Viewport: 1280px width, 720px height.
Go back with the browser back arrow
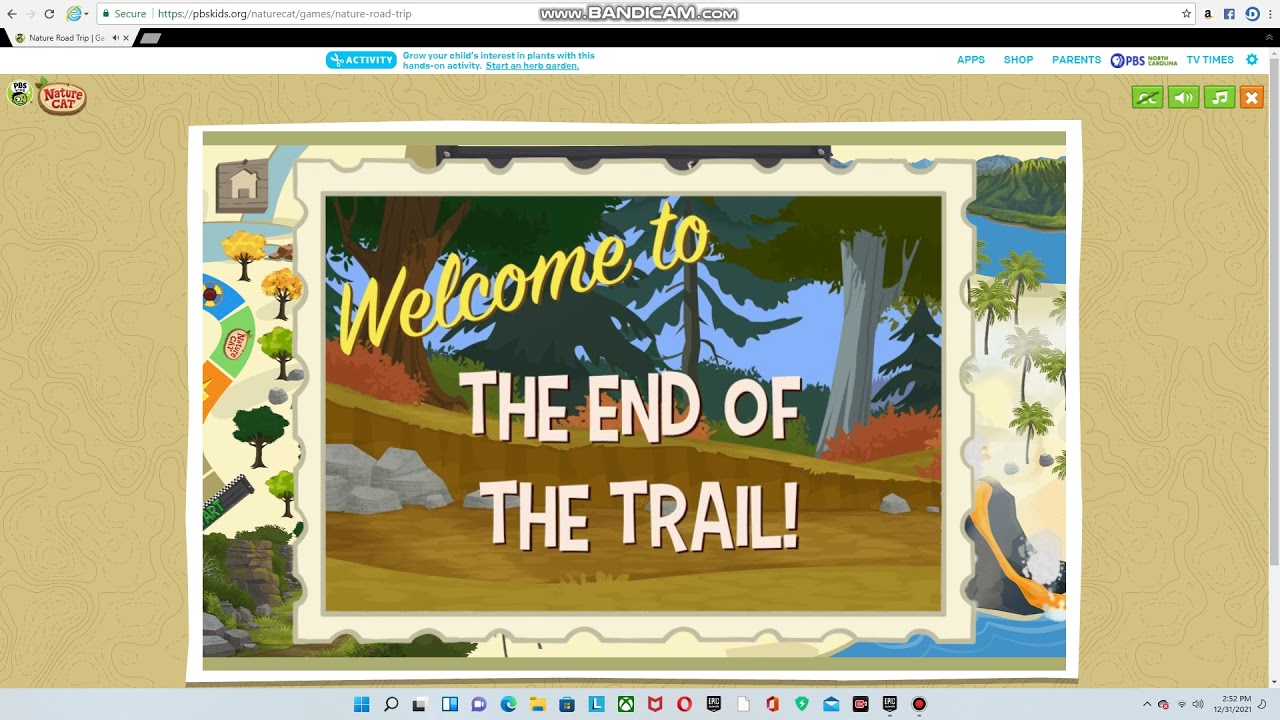tap(12, 14)
